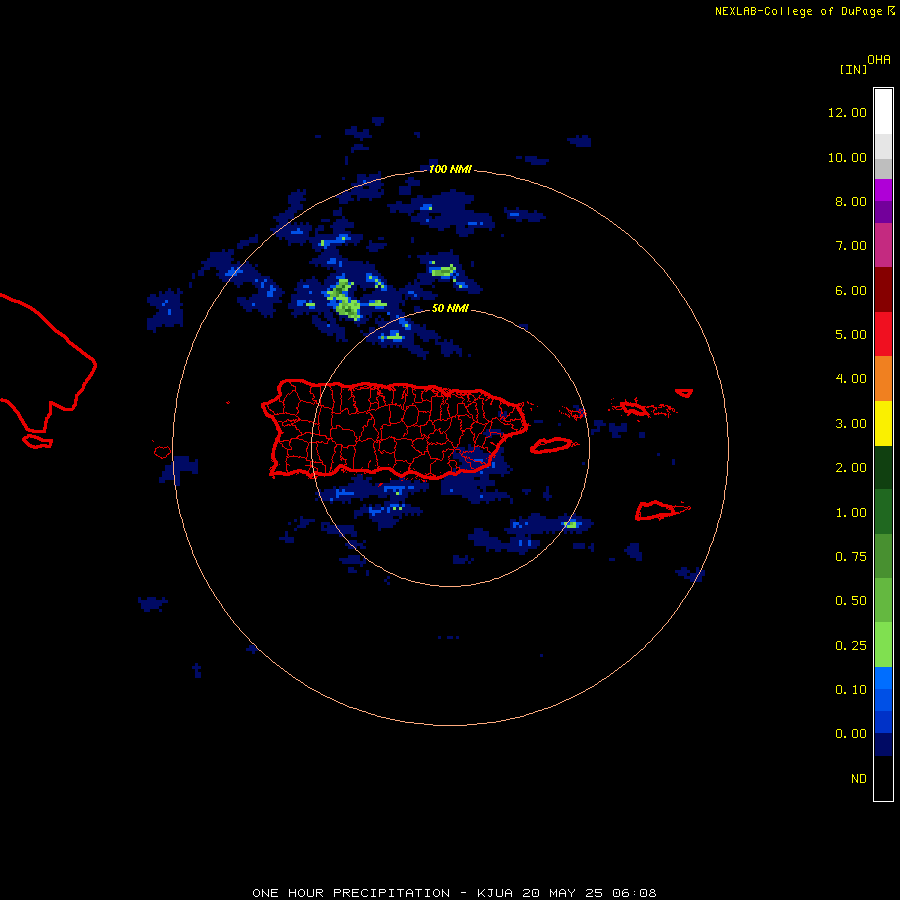This screenshot has height=900, width=900.
Task: Click the Puerto Rico main island outline
Action: pyautogui.click(x=394, y=429)
